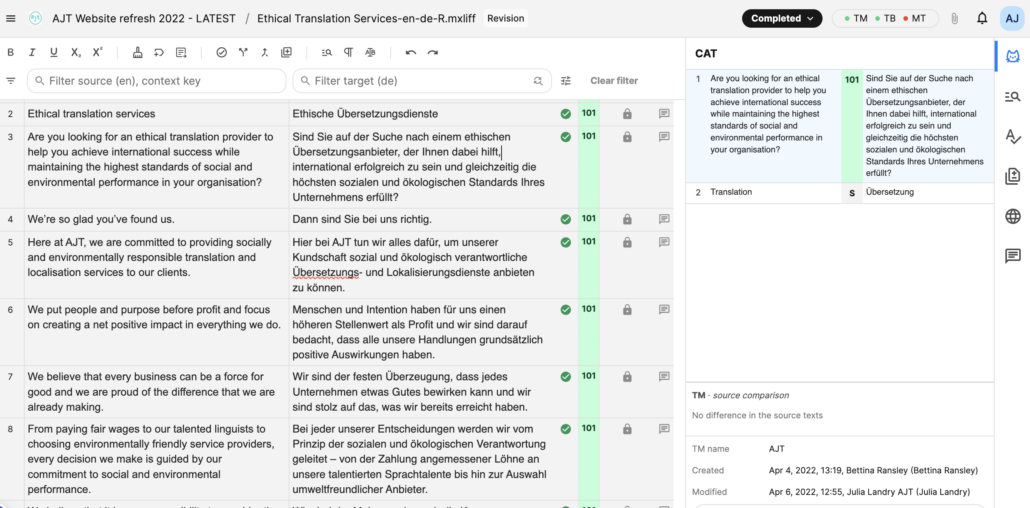This screenshot has height=508, width=1030.
Task: Apply italic formatting
Action: pos(32,53)
